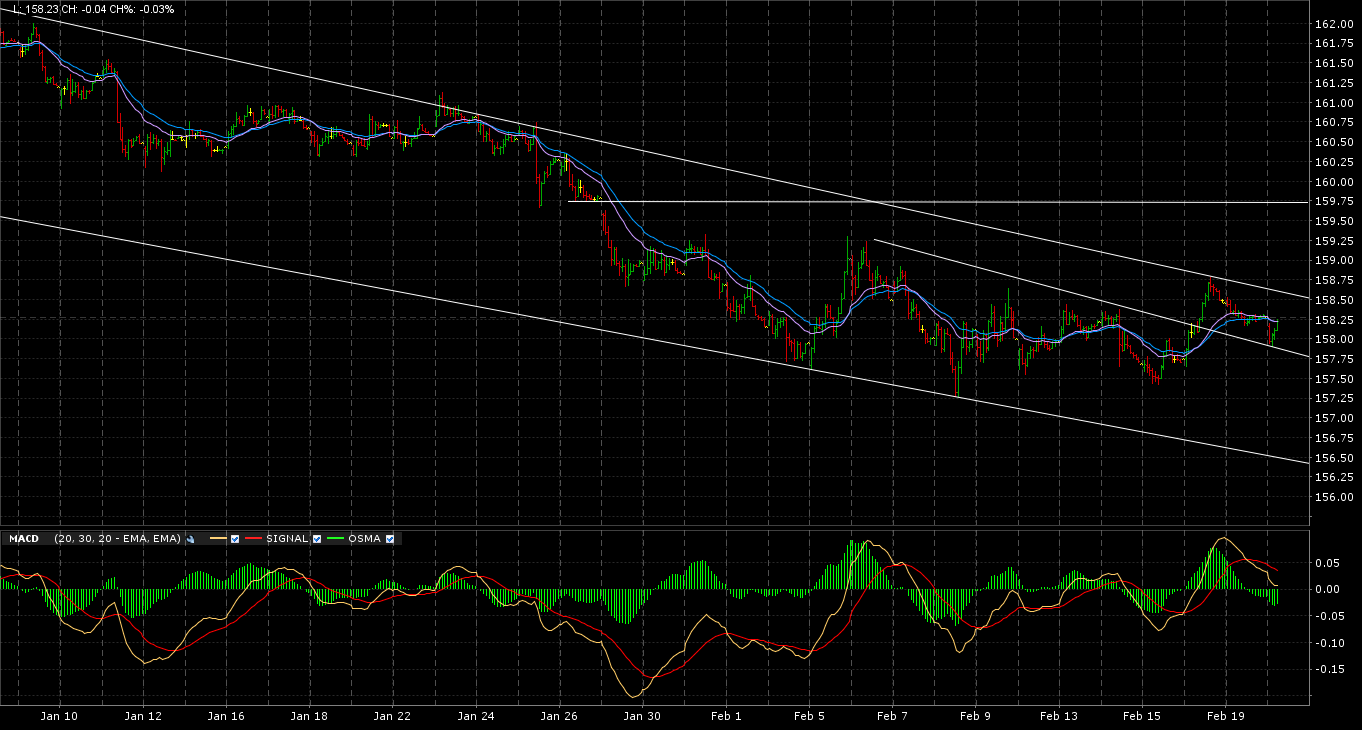
Task: Click the Feb 15 date label
Action: coord(1141,716)
